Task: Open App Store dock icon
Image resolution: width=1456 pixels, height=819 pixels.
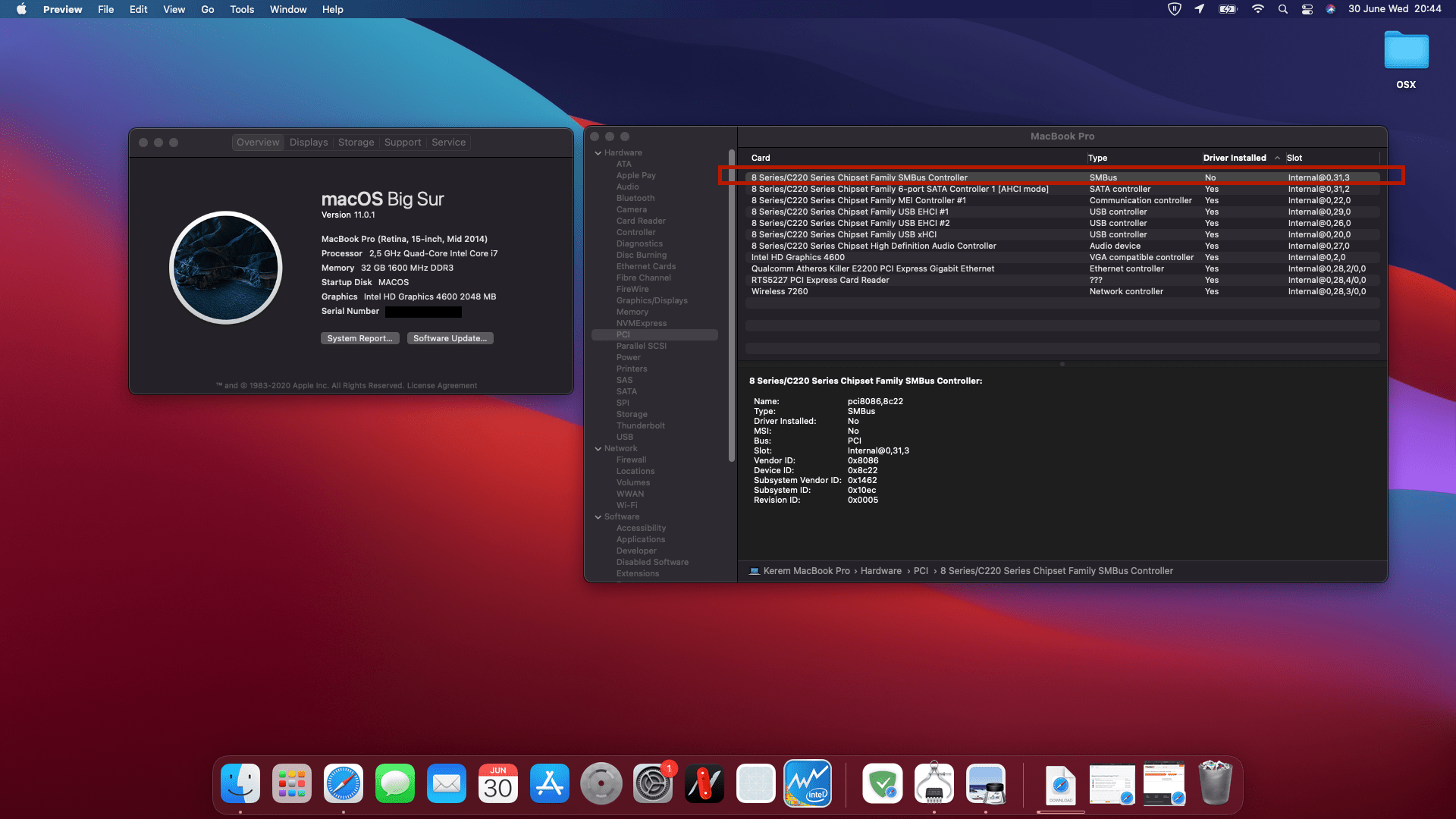Action: point(550,784)
